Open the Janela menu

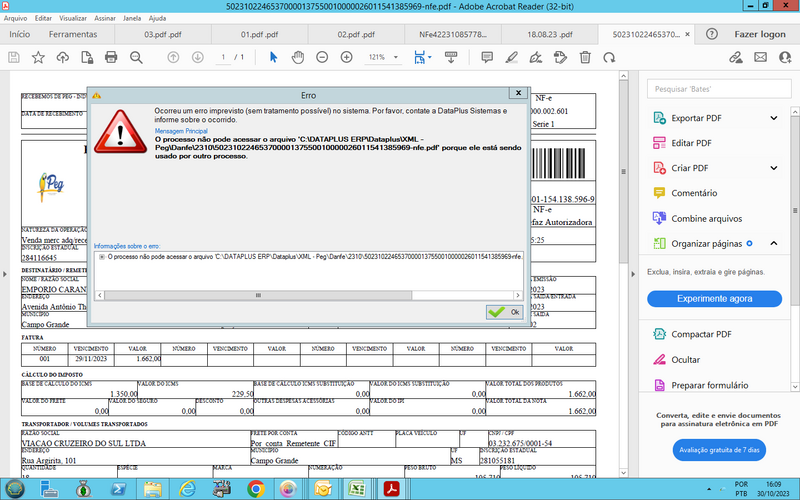click(132, 18)
